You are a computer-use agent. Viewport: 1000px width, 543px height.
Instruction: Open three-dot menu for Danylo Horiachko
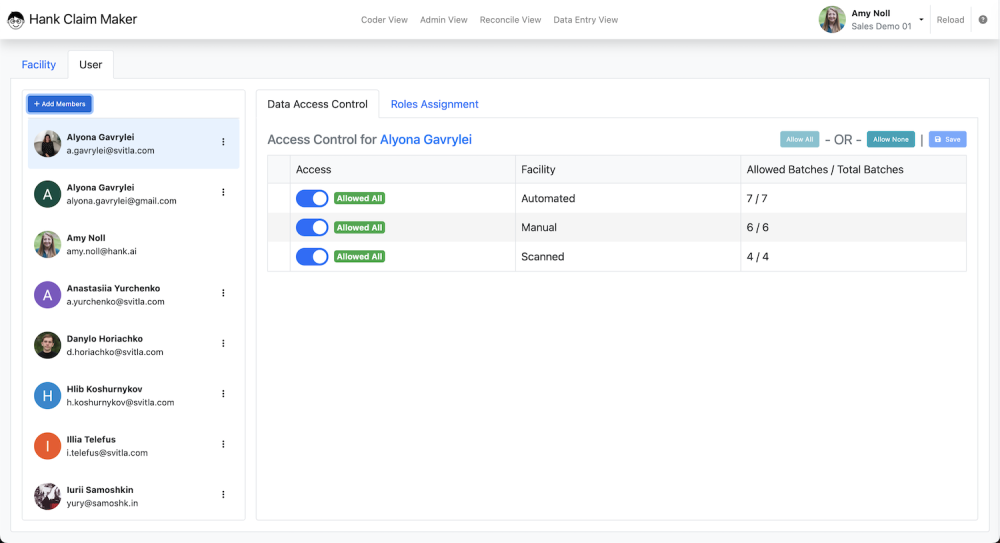pyautogui.click(x=223, y=343)
